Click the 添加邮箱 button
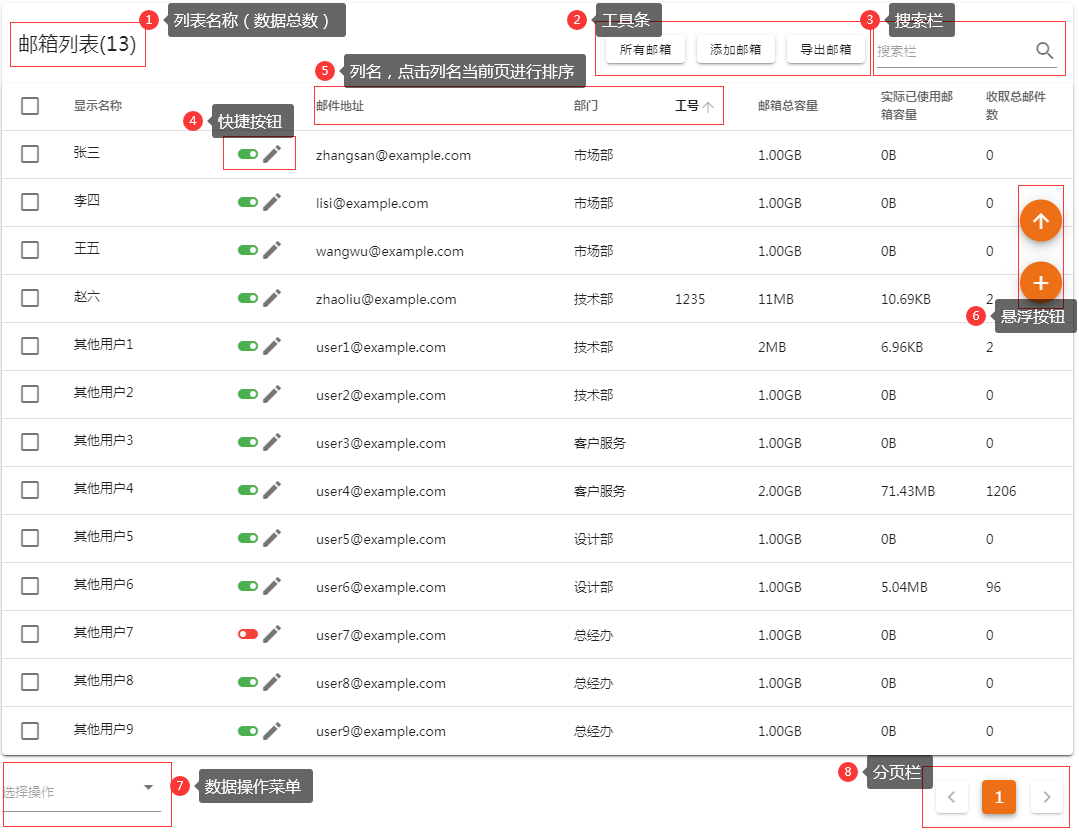 [735, 49]
